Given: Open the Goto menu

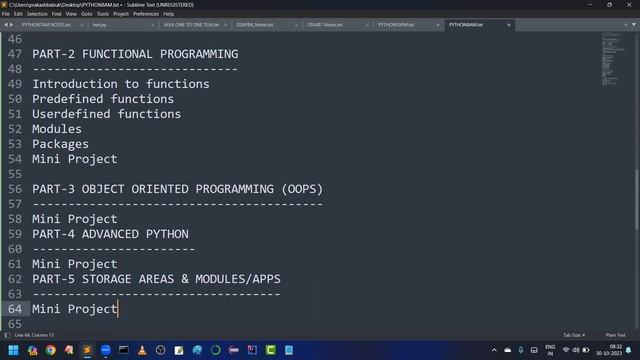Looking at the screenshot, I should coord(87,14).
